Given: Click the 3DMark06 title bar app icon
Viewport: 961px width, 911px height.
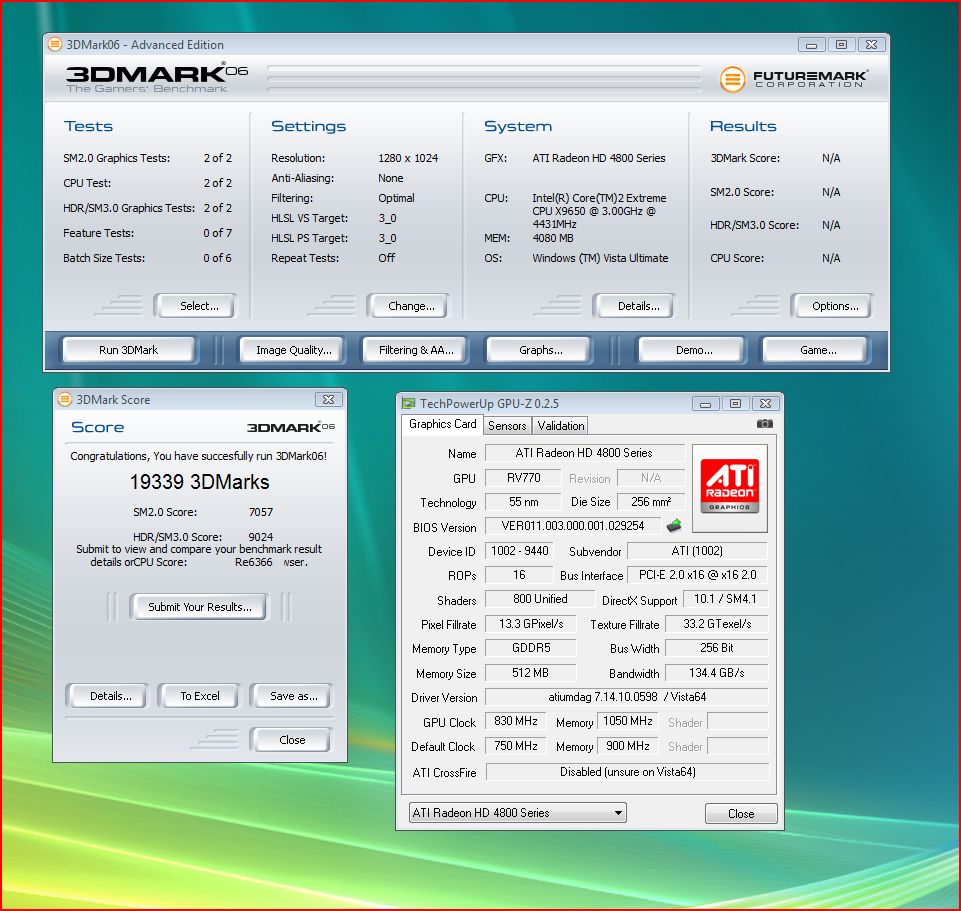Looking at the screenshot, I should click(55, 44).
